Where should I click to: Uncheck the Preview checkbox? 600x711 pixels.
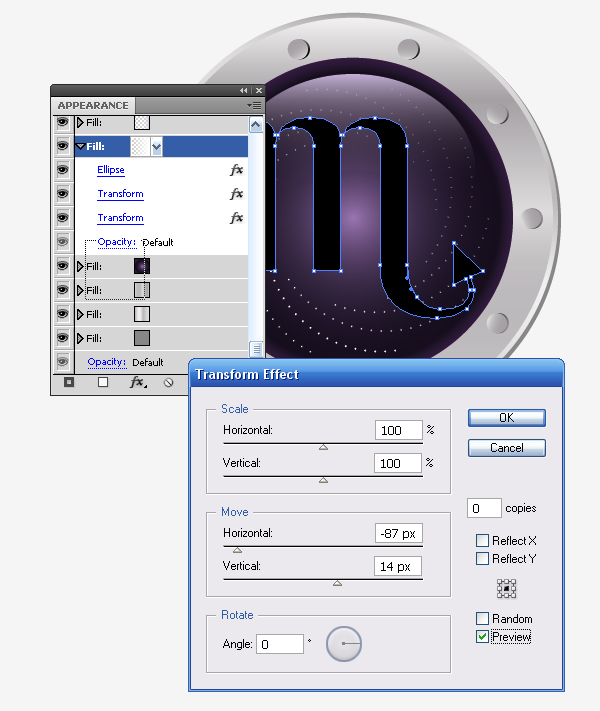[x=482, y=637]
